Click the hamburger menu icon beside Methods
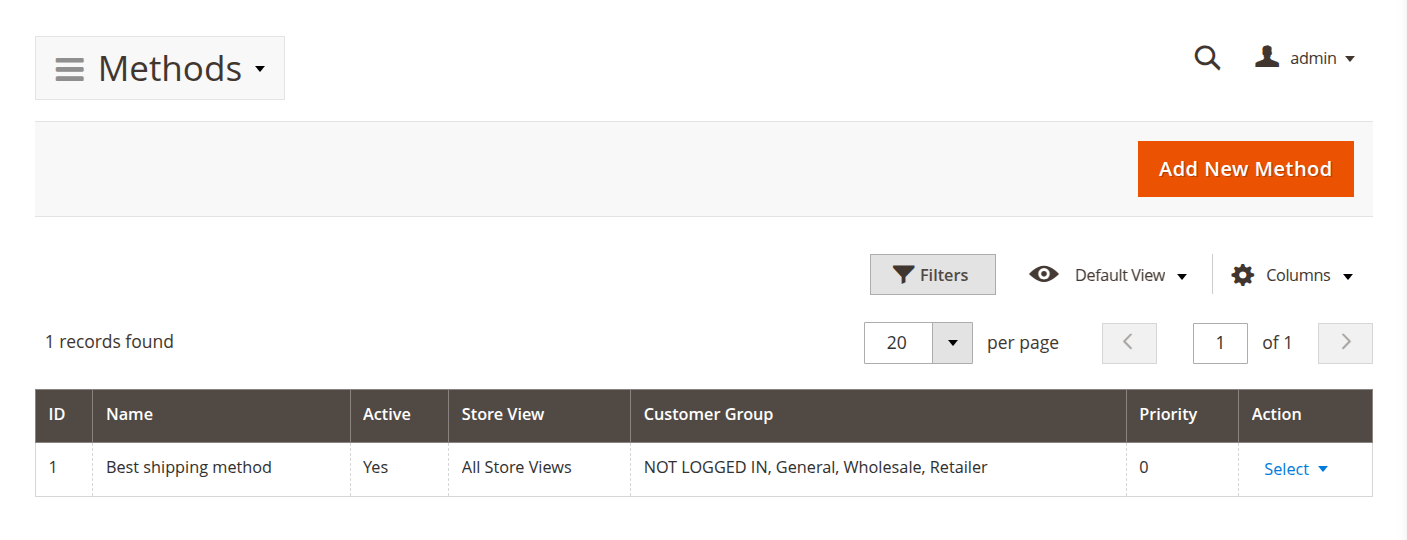This screenshot has width=1407, height=540. point(69,69)
